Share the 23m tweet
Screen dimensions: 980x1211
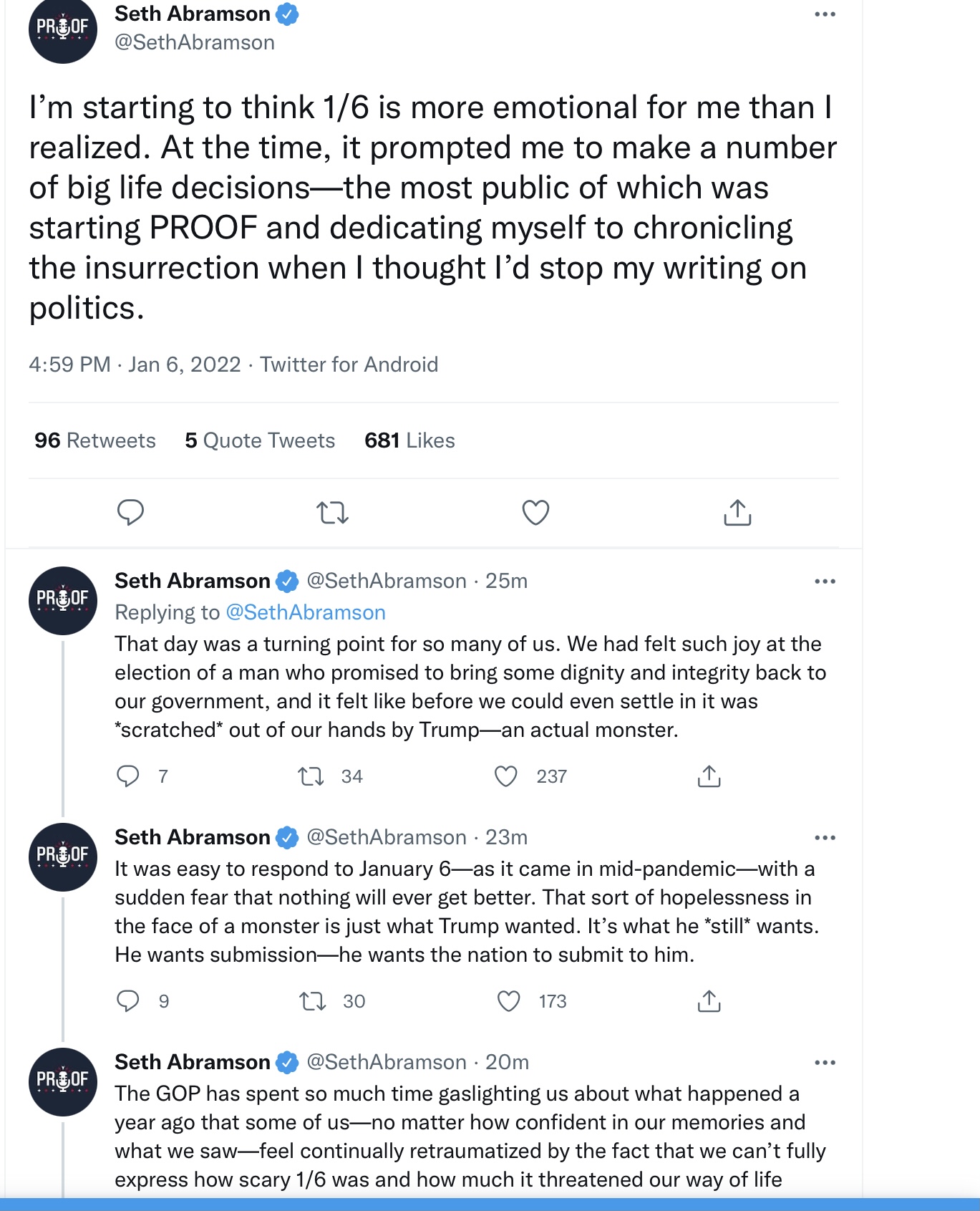[x=709, y=1001]
